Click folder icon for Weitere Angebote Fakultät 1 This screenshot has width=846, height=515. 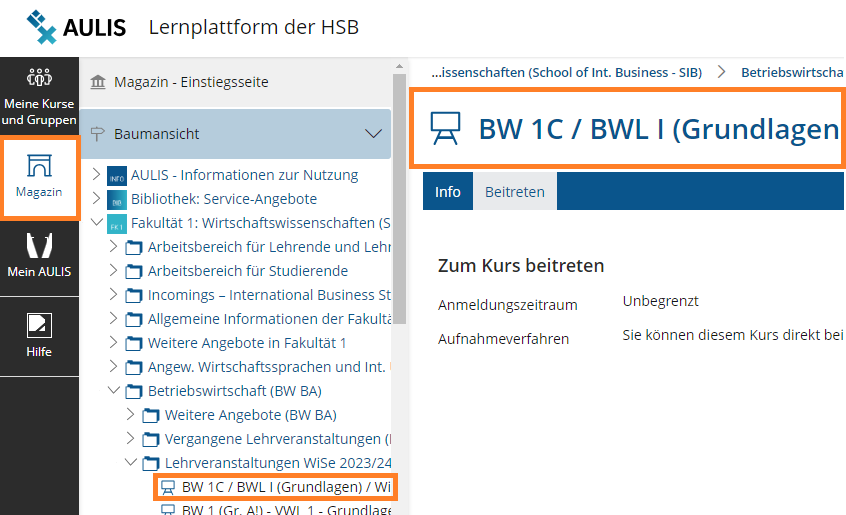point(134,344)
